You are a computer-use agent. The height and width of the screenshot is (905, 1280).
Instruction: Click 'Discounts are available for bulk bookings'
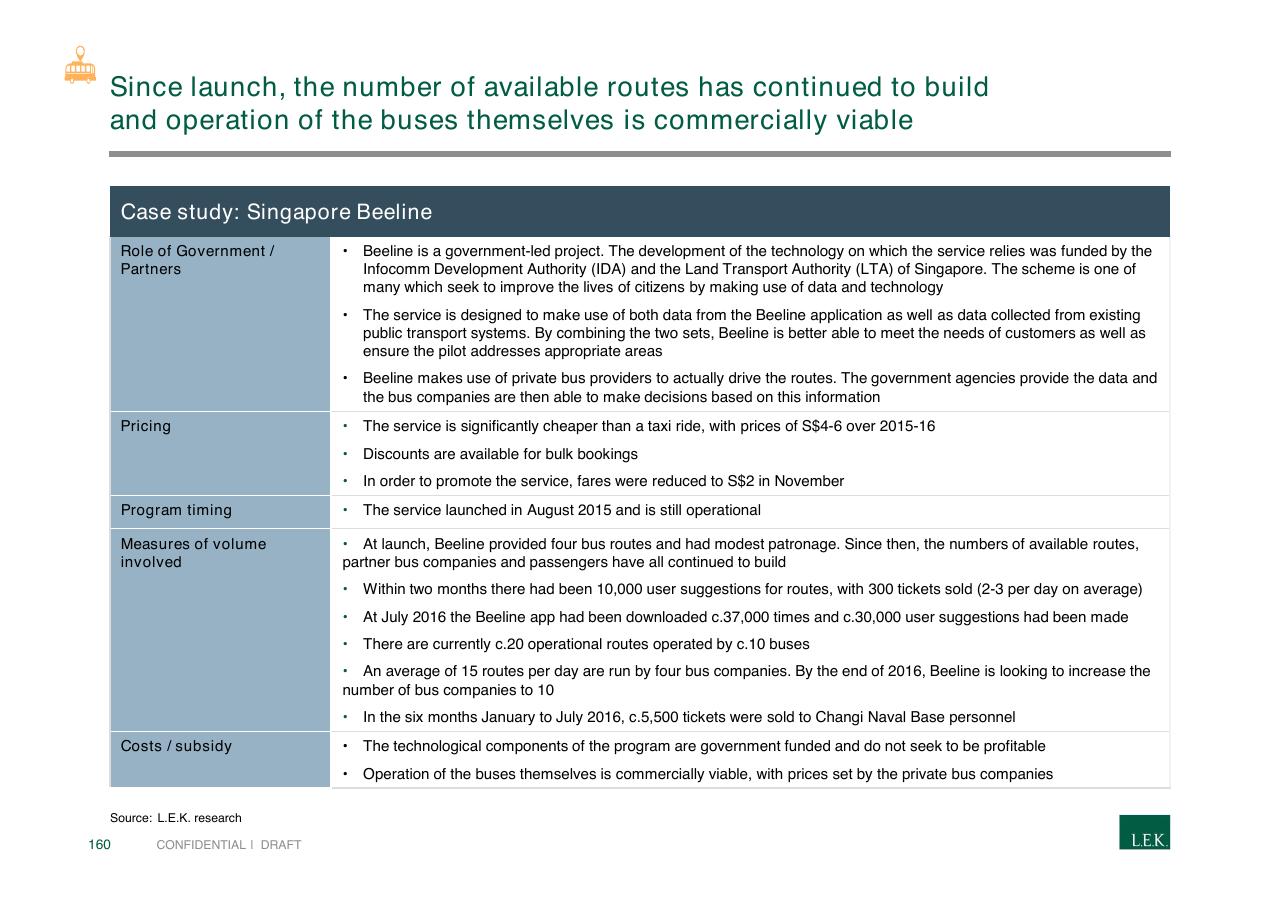point(500,454)
